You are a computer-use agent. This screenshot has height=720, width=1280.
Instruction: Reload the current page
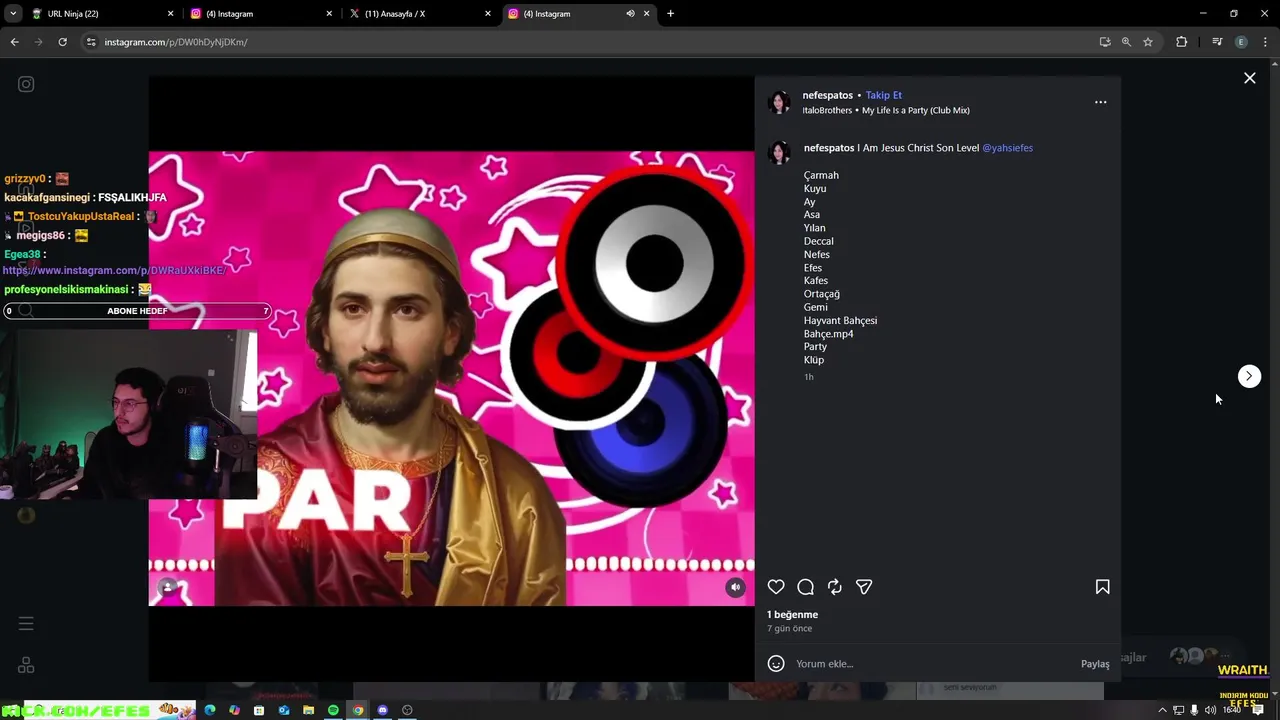(62, 42)
